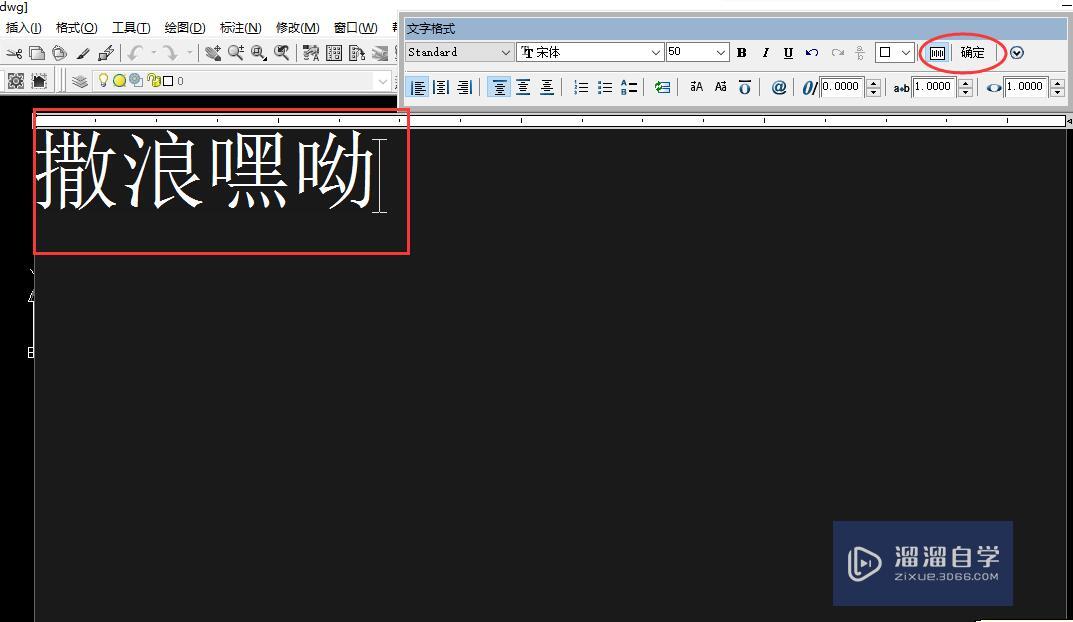
Task: Open the 插入(I) menu
Action: pyautogui.click(x=24, y=27)
